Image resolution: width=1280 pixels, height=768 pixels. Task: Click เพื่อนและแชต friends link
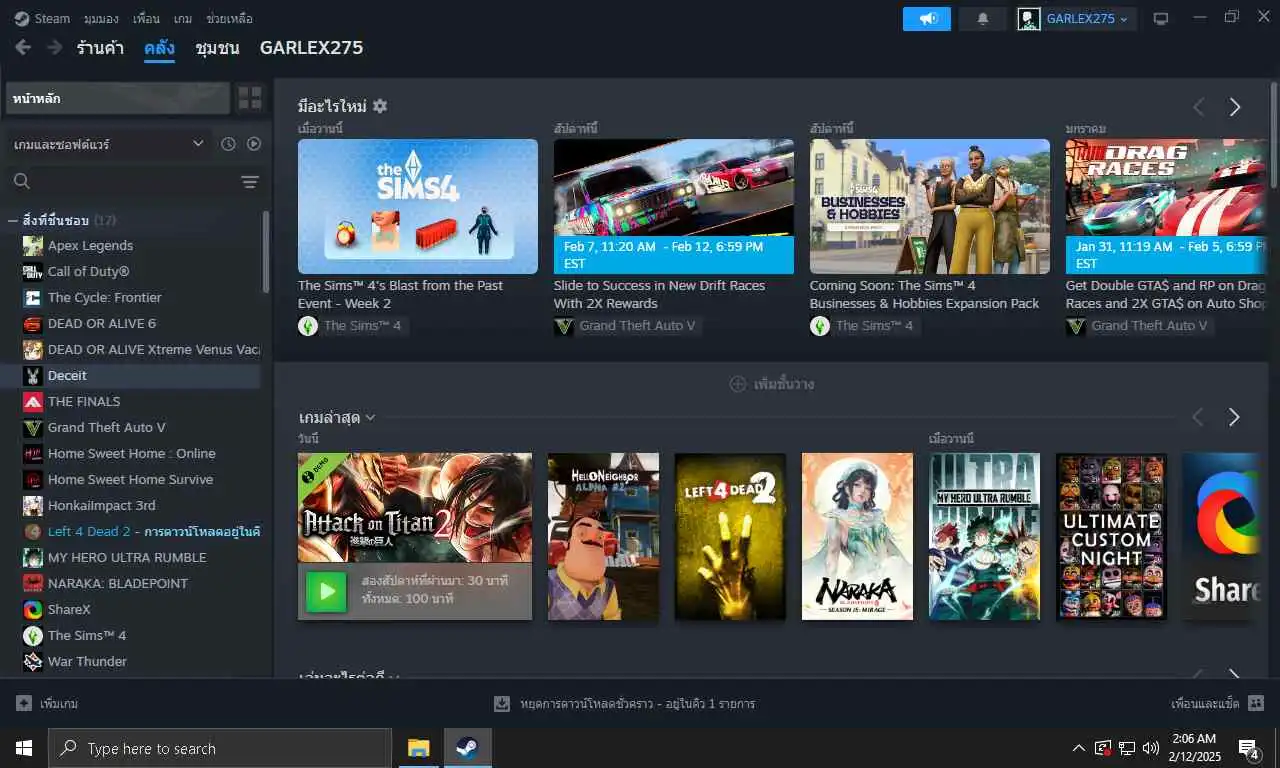tap(1205, 704)
